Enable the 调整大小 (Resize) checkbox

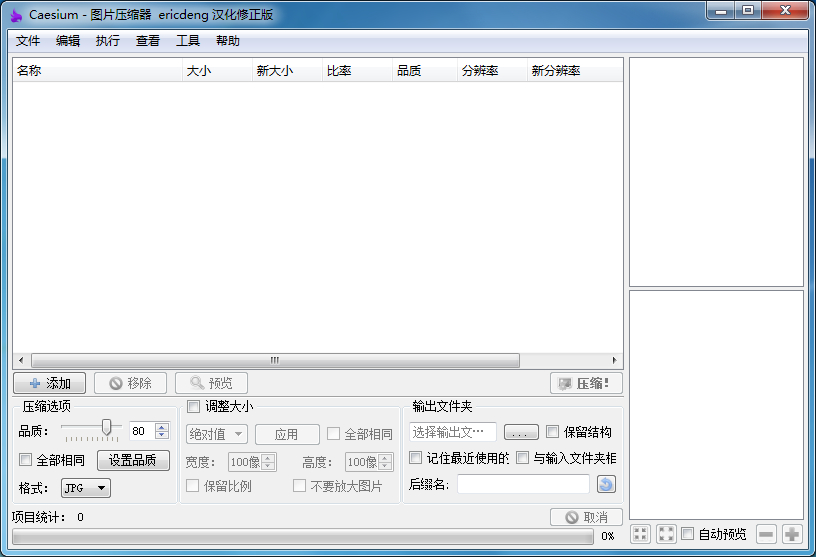194,406
